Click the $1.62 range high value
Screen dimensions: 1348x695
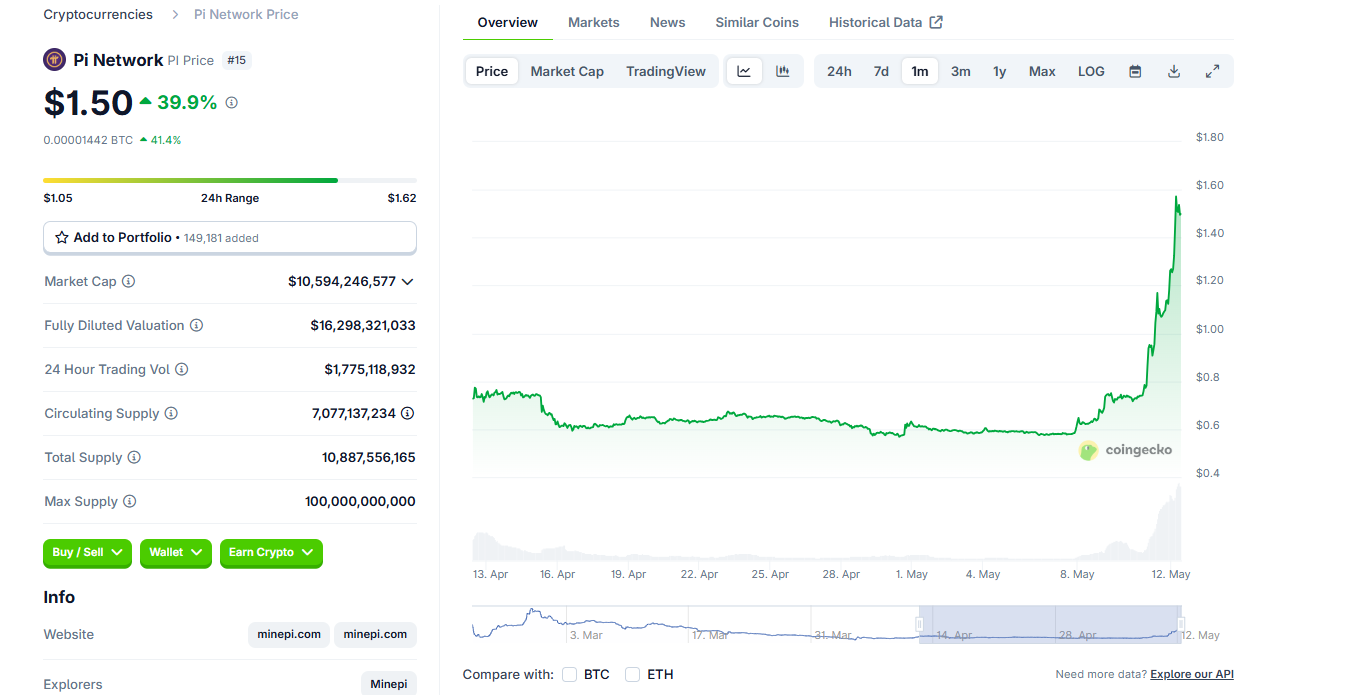tap(402, 198)
